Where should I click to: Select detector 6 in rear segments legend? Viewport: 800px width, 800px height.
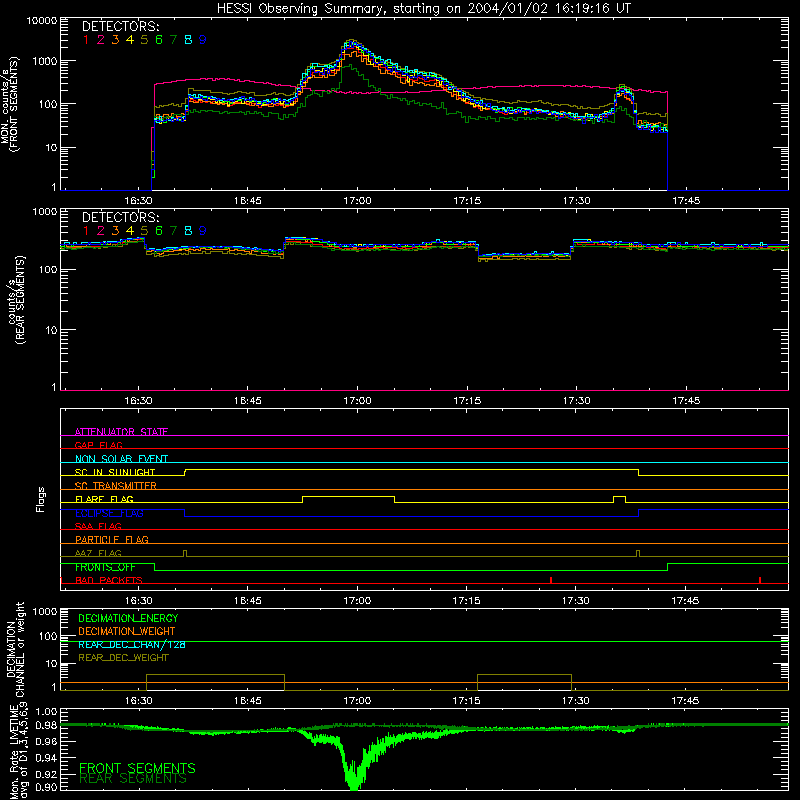pyautogui.click(x=159, y=231)
